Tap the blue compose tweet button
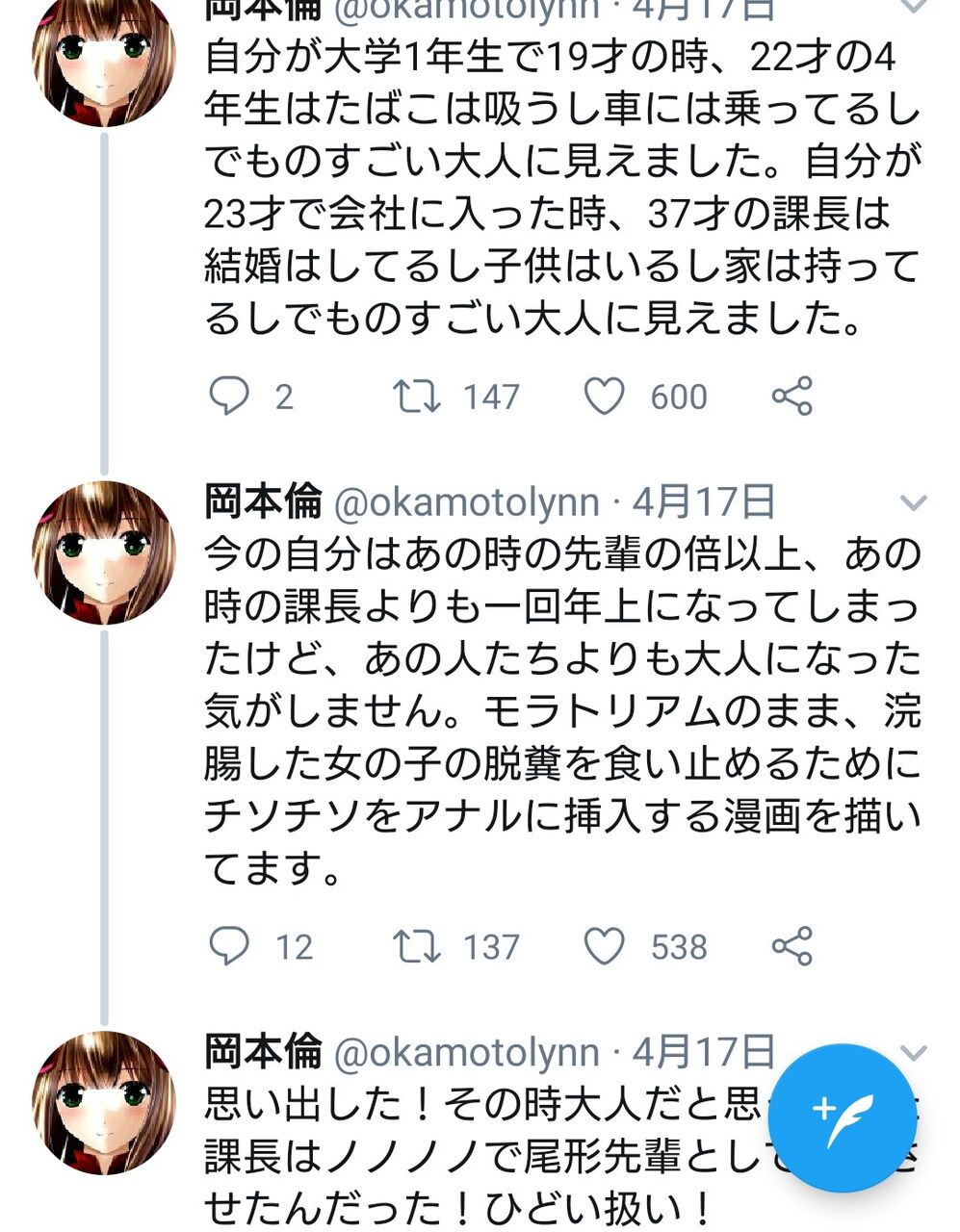This screenshot has height=1232, width=960. click(842, 1116)
